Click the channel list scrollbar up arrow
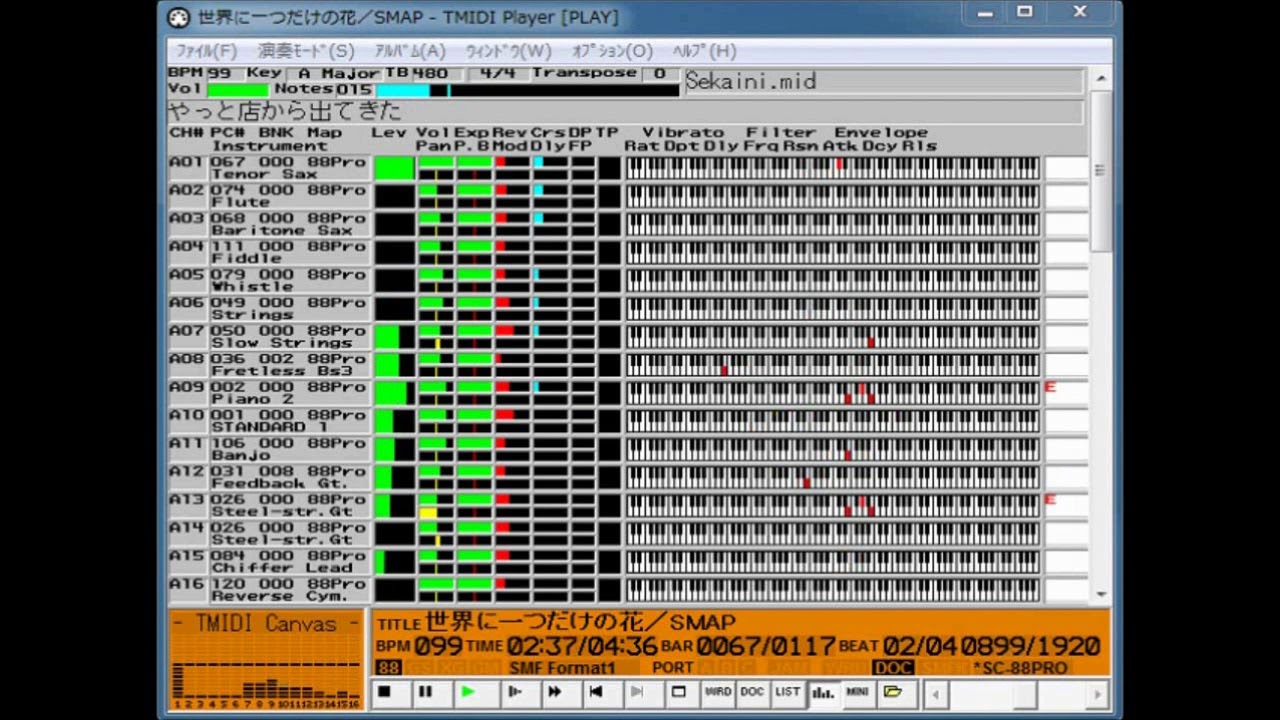This screenshot has width=1280, height=720. click(1101, 78)
